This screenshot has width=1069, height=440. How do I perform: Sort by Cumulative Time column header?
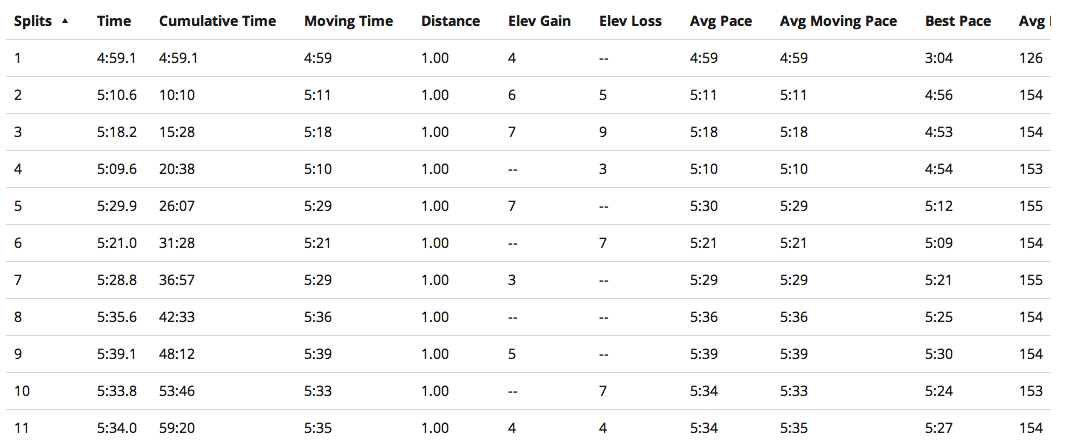click(x=217, y=21)
